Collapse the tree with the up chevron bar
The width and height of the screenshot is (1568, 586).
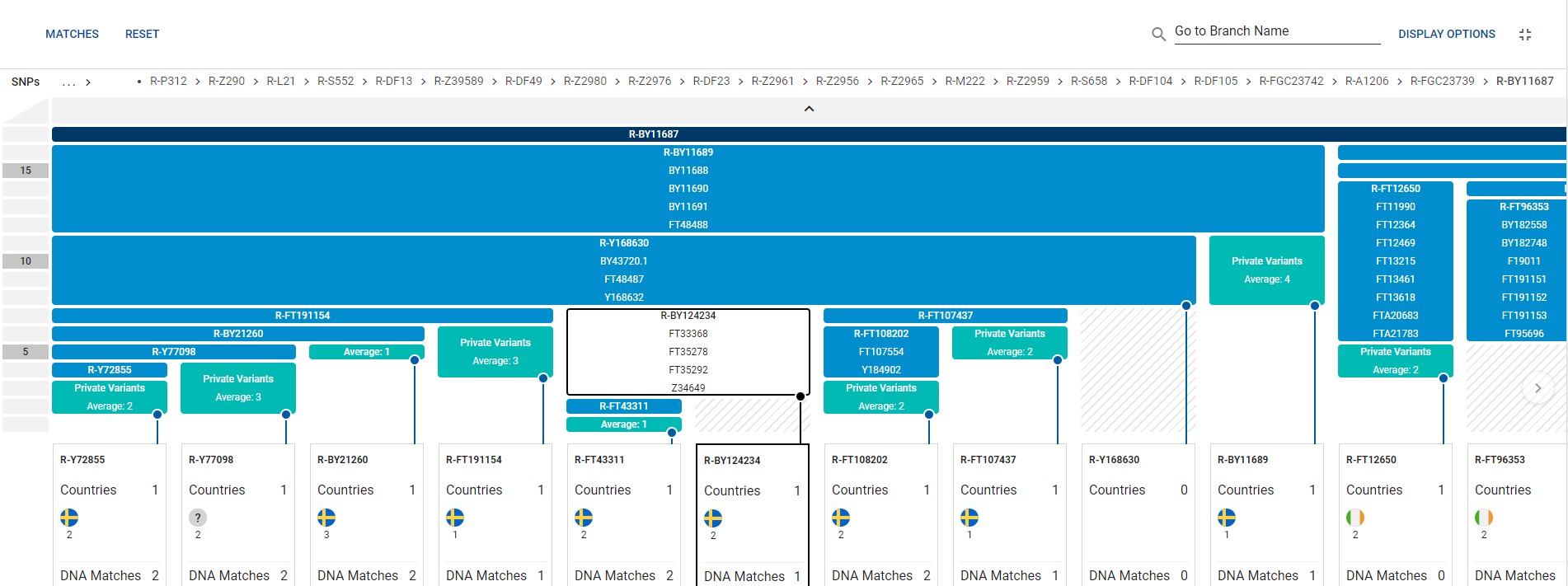click(x=809, y=109)
